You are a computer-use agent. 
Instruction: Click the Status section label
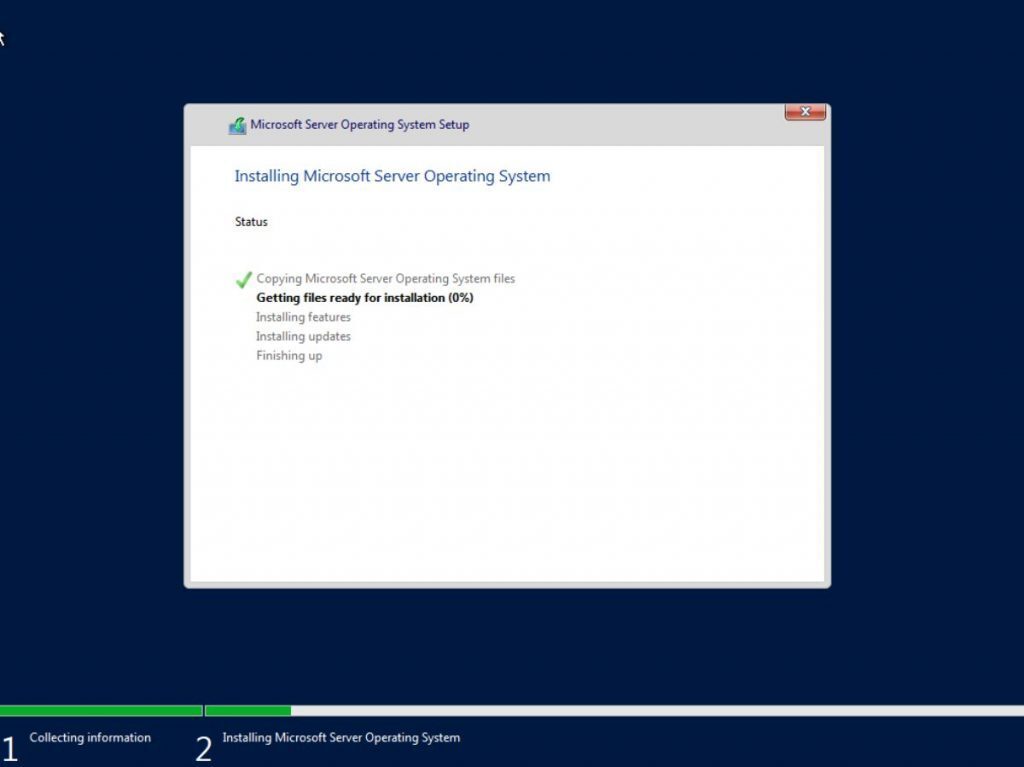point(250,221)
